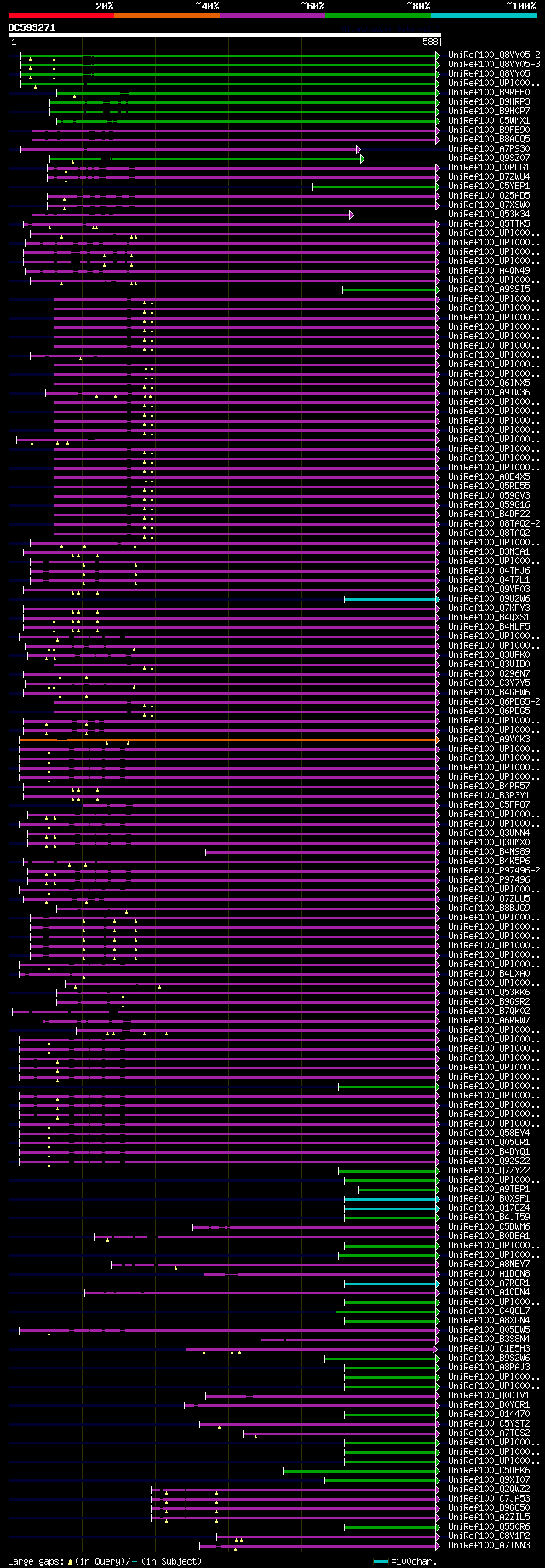The width and height of the screenshot is (545, 1568).
Task: Select UniRef100_Q58EY4 label
Action: [489, 1133]
